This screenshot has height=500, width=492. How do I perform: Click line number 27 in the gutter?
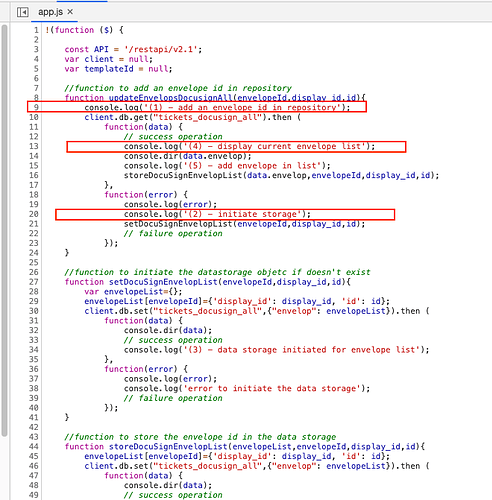coord(34,282)
